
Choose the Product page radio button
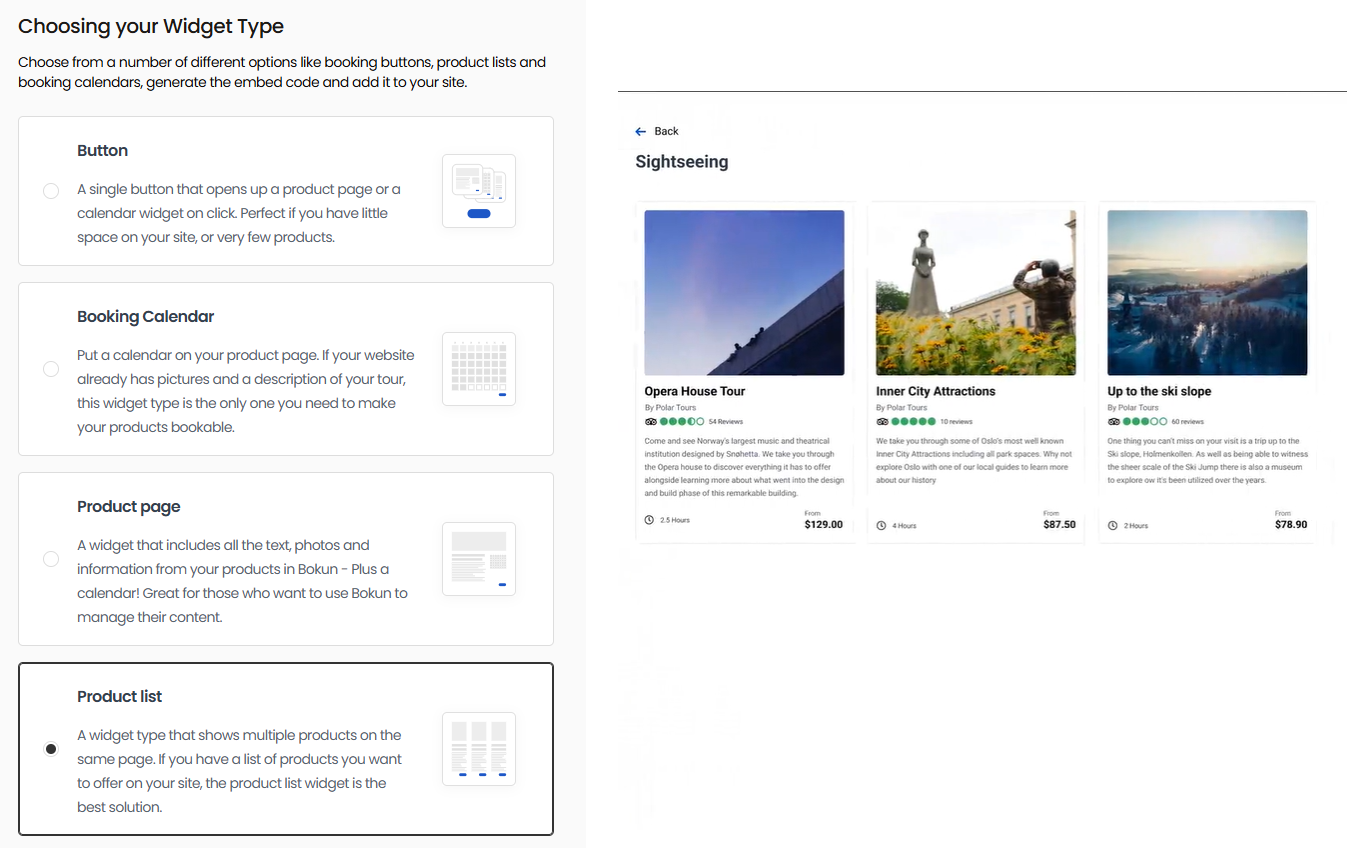pos(51,559)
